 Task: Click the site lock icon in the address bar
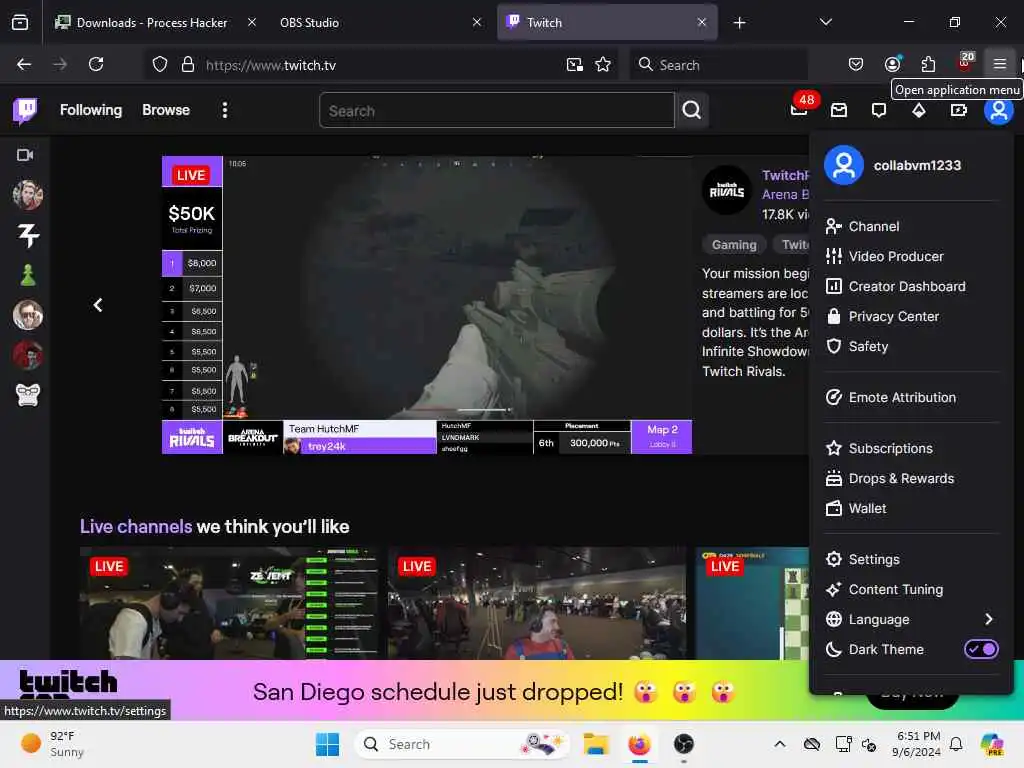point(187,65)
